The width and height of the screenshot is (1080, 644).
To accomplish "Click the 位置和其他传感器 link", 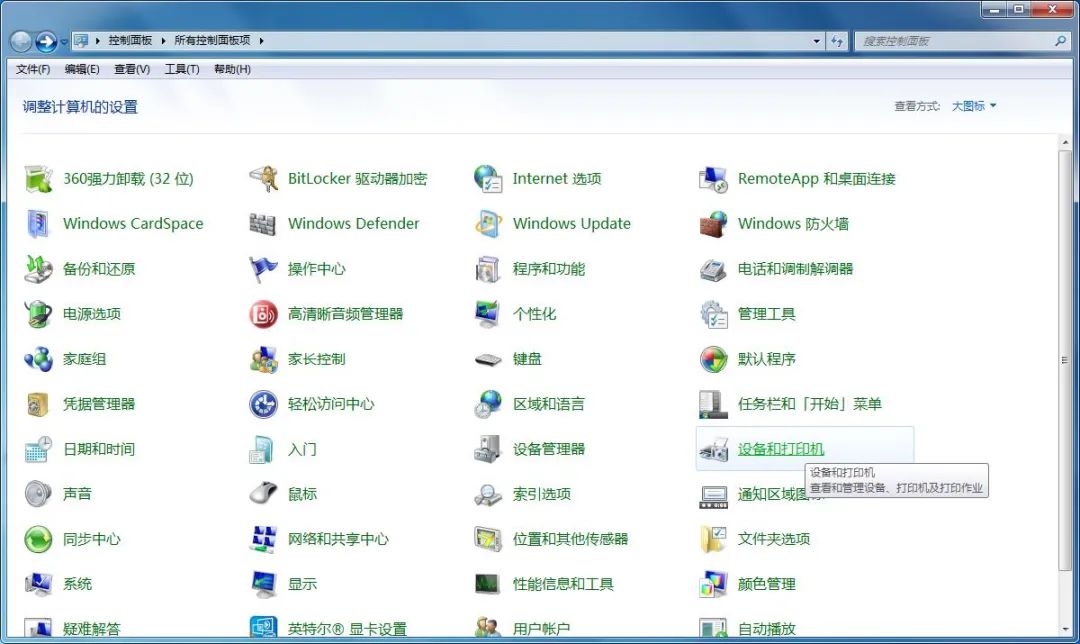I will (x=570, y=539).
